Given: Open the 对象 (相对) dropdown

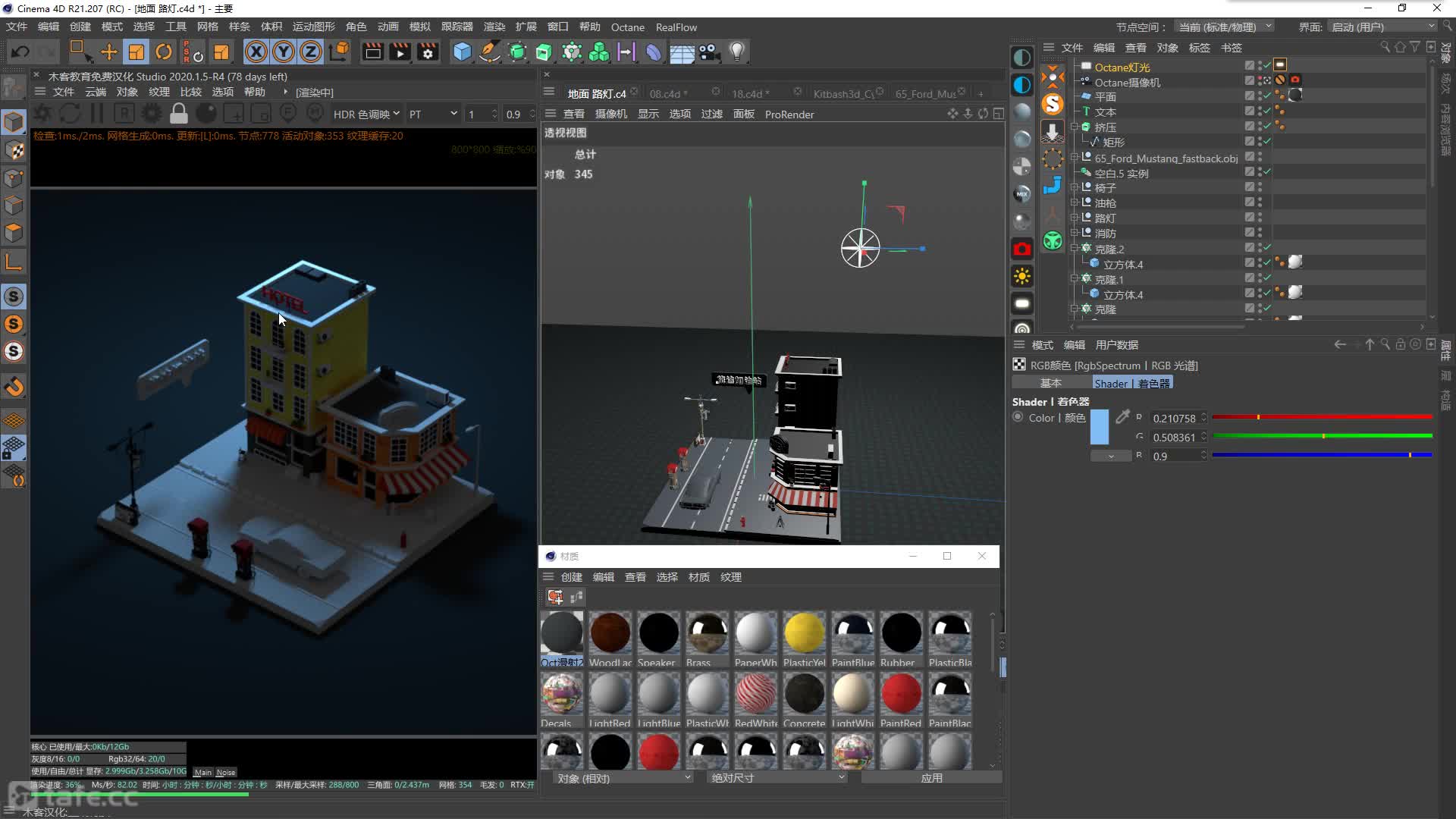Looking at the screenshot, I should click(623, 778).
